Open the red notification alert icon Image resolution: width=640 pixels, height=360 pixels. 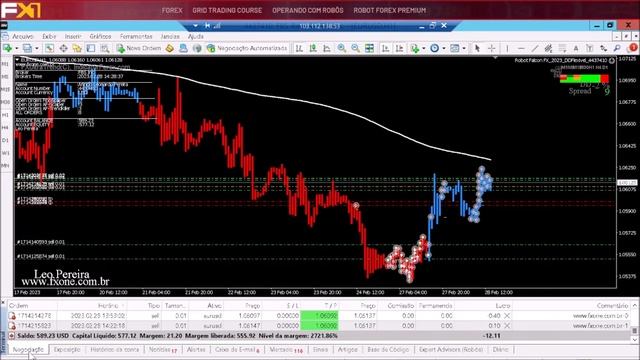pyautogui.click(x=633, y=48)
